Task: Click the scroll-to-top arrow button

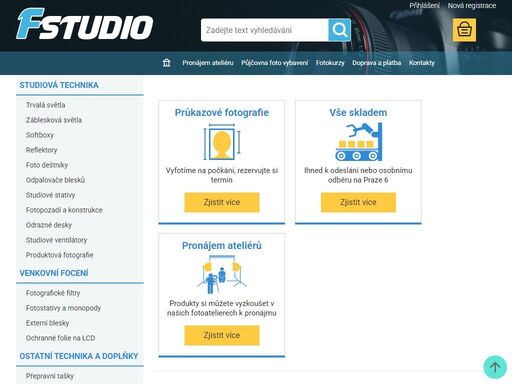Action: coord(495,367)
